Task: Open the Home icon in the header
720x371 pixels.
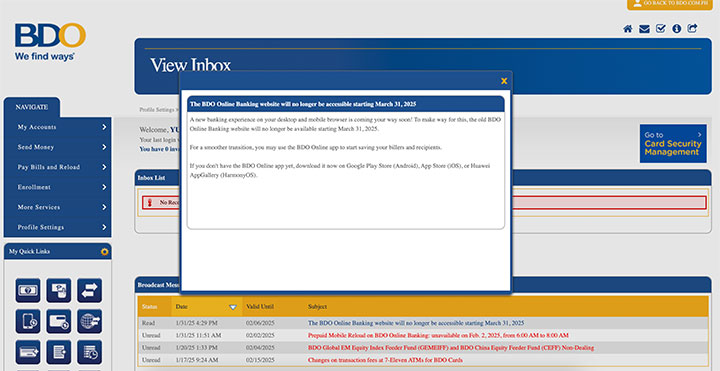Action: tap(627, 29)
